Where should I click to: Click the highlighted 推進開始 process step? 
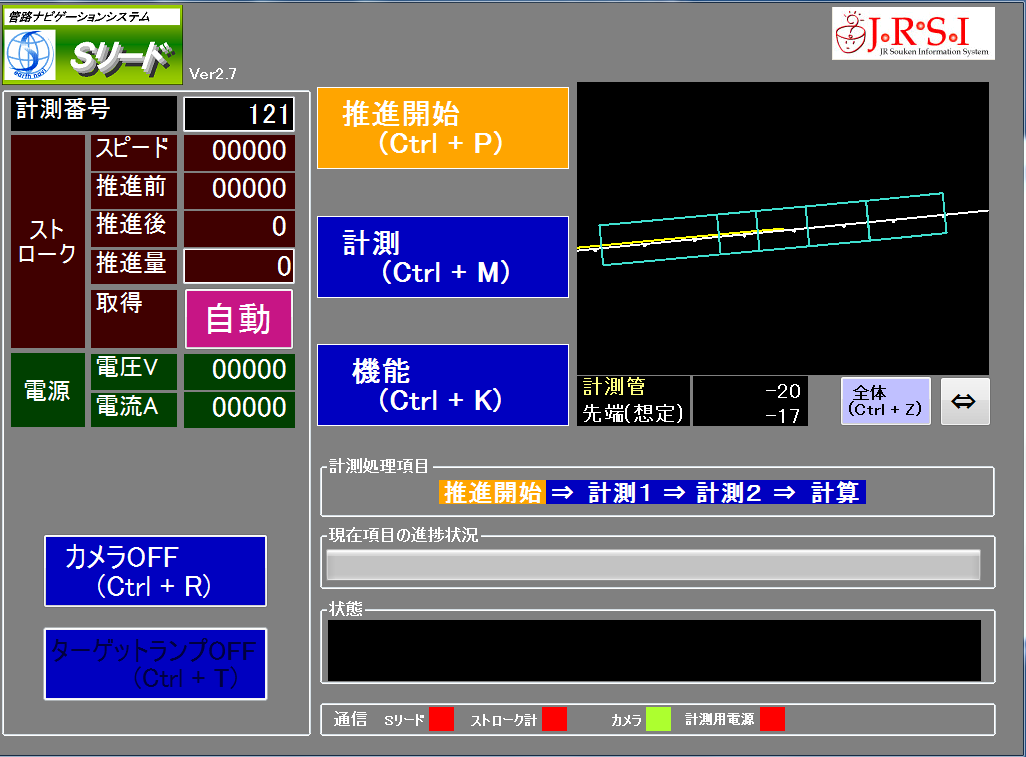point(492,492)
